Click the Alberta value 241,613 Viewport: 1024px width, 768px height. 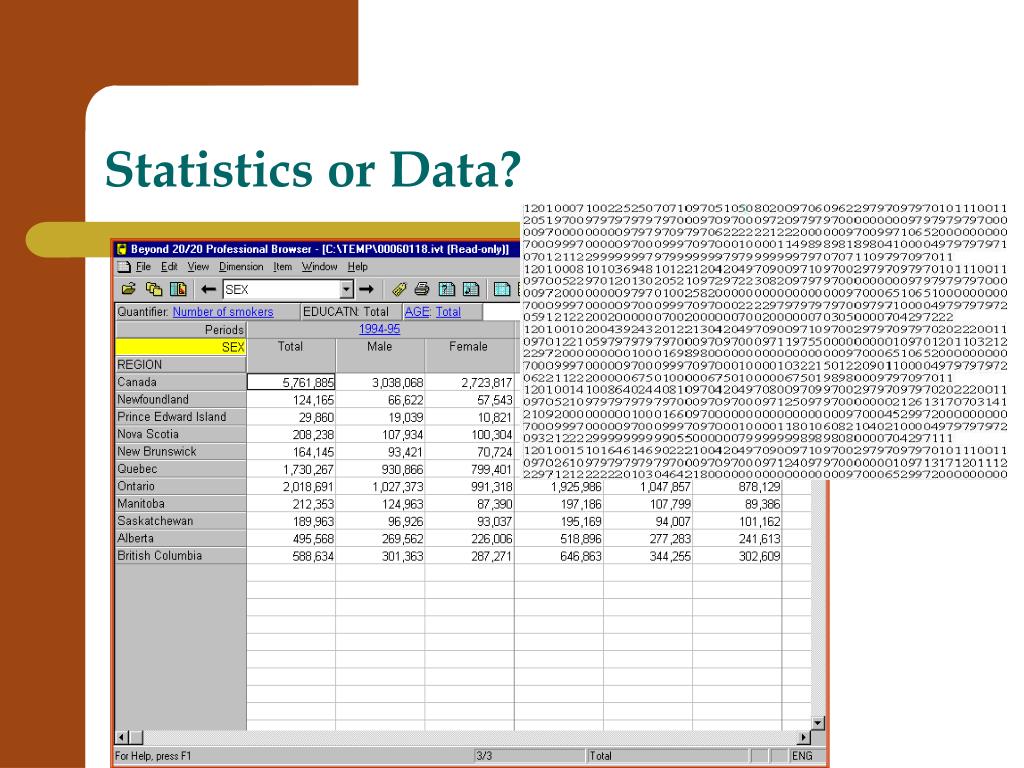point(737,539)
